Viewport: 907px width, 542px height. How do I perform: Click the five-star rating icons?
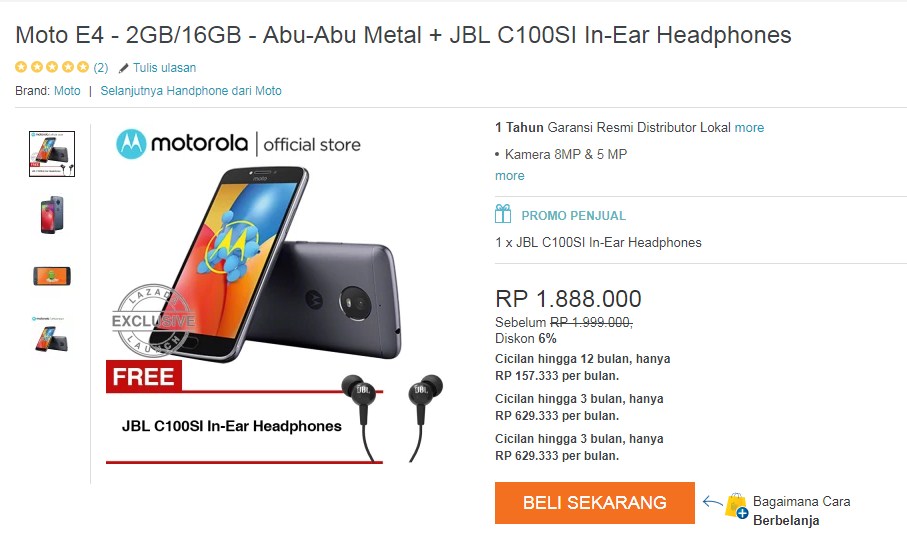point(52,67)
